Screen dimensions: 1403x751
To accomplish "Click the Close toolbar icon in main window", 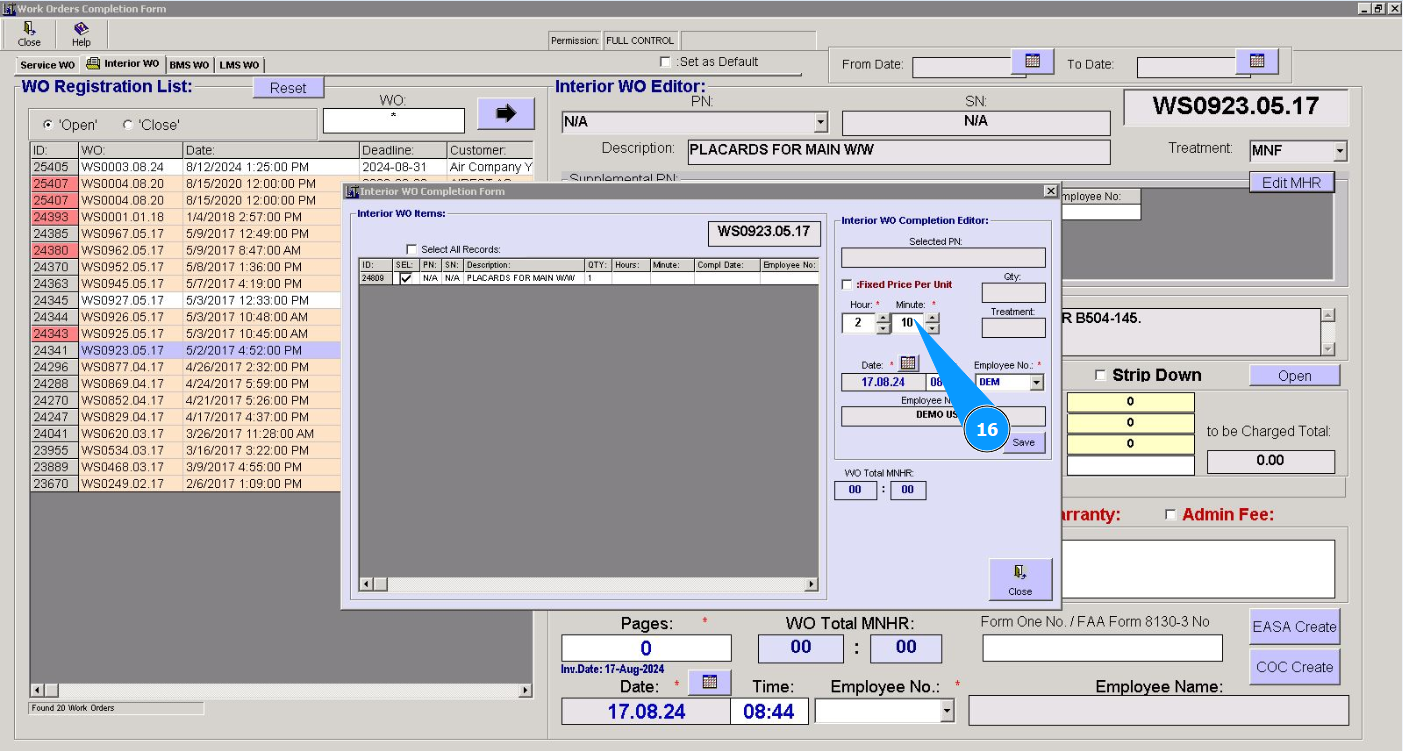I will coord(29,35).
